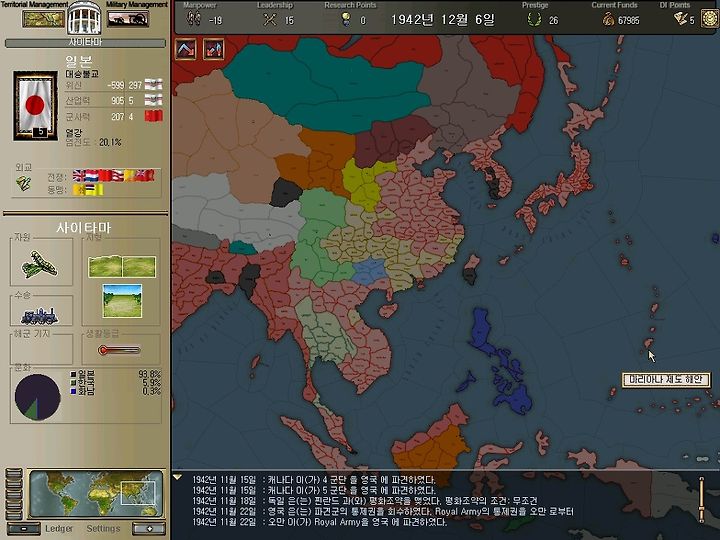Open the gold emblem button beside DI Points
Screen dimensions: 720x540
709,19
